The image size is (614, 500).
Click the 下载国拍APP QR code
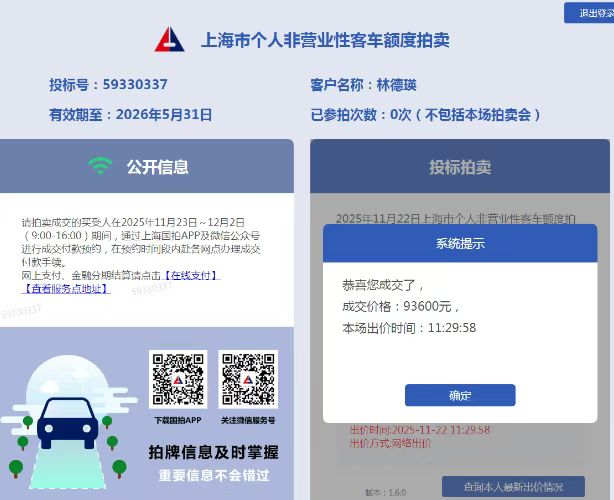click(x=178, y=379)
